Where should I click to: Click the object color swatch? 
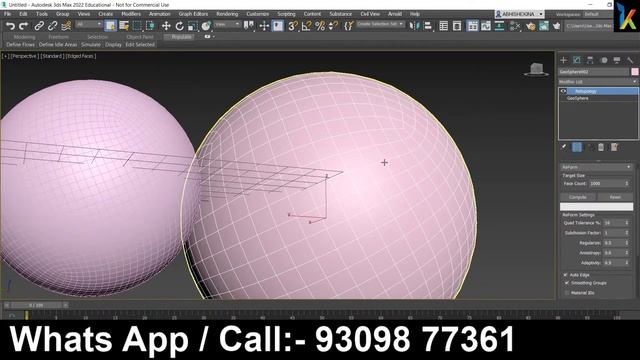tap(635, 72)
